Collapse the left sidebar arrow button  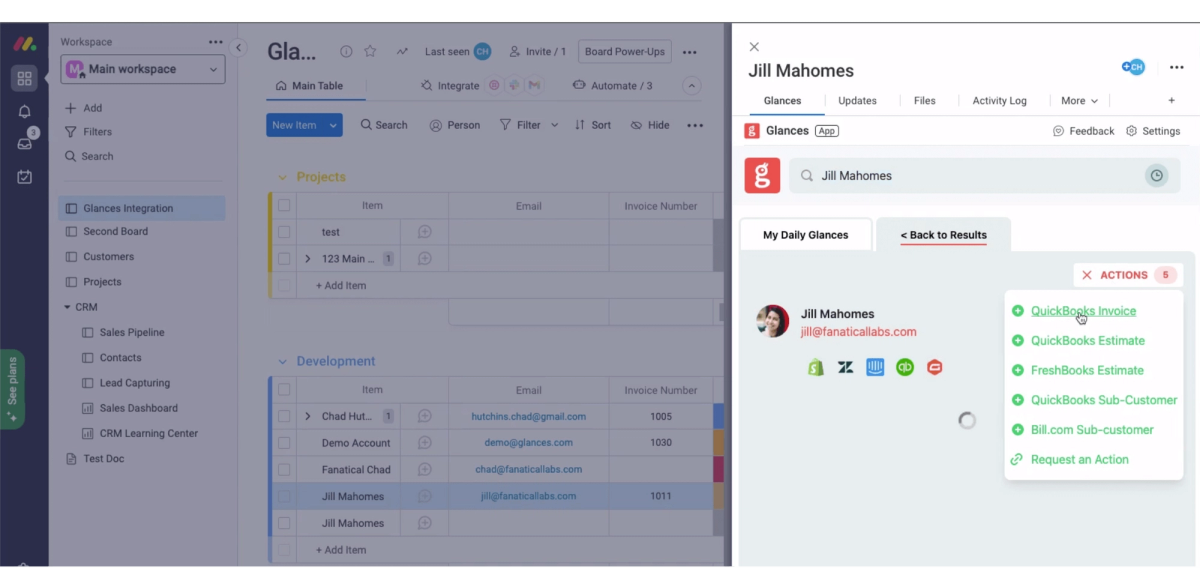pyautogui.click(x=238, y=48)
